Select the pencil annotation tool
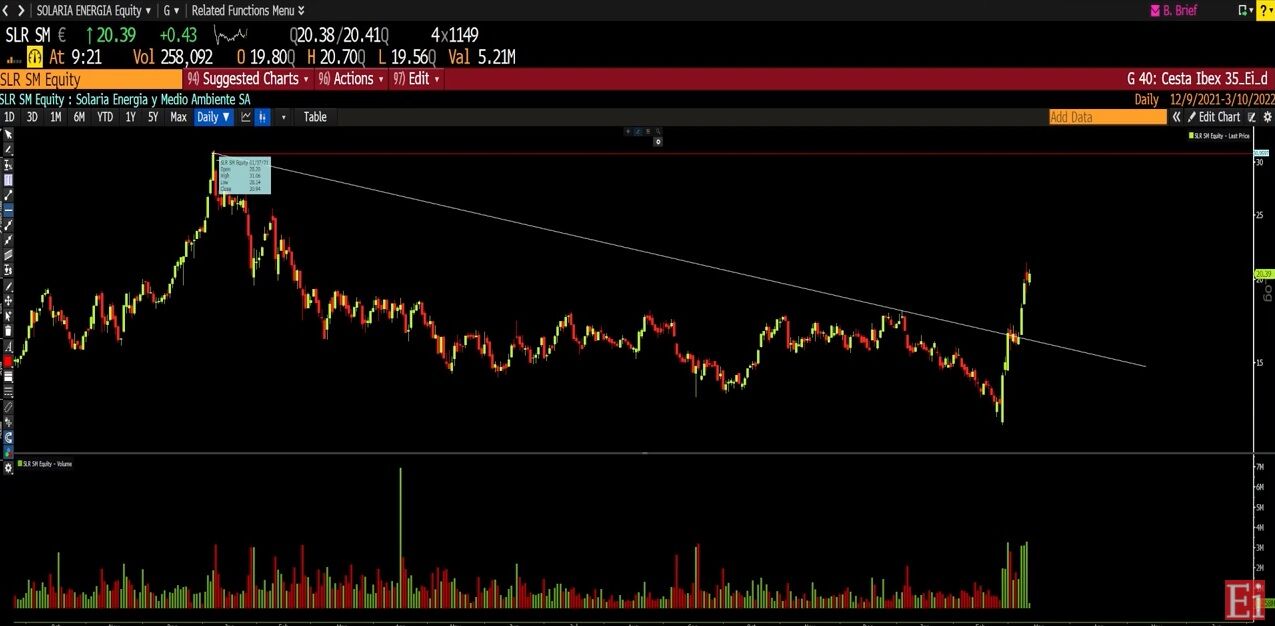1275x626 pixels. (x=8, y=149)
